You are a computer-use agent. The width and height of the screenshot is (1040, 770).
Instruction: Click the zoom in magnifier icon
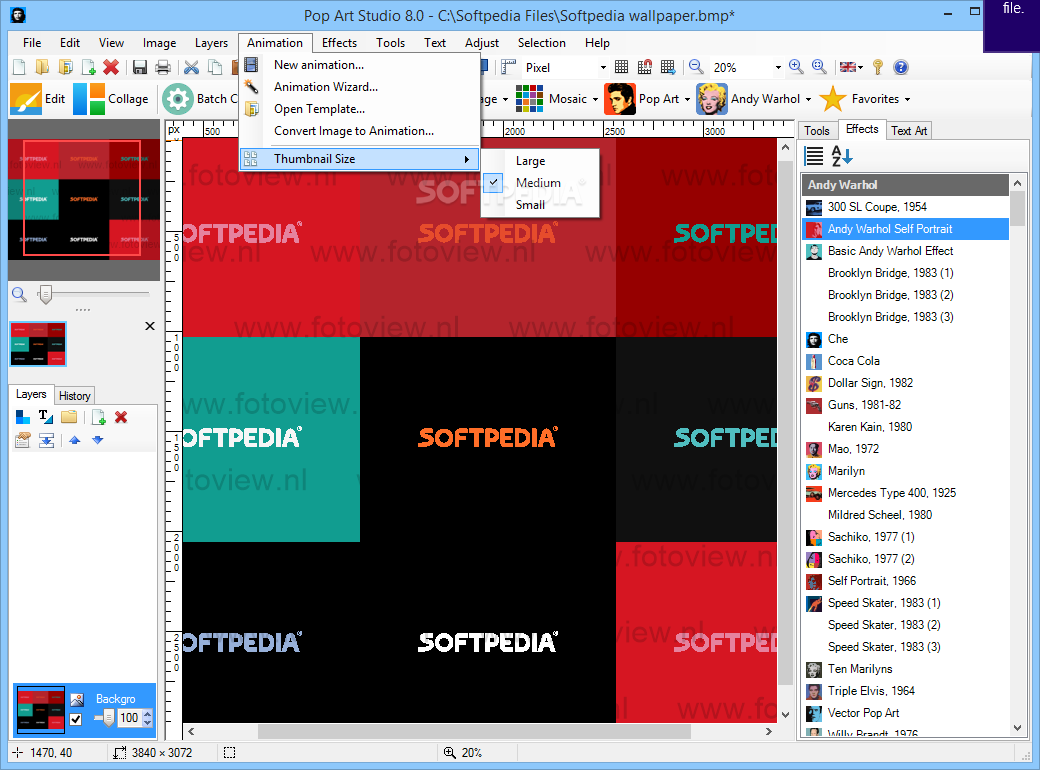(796, 67)
